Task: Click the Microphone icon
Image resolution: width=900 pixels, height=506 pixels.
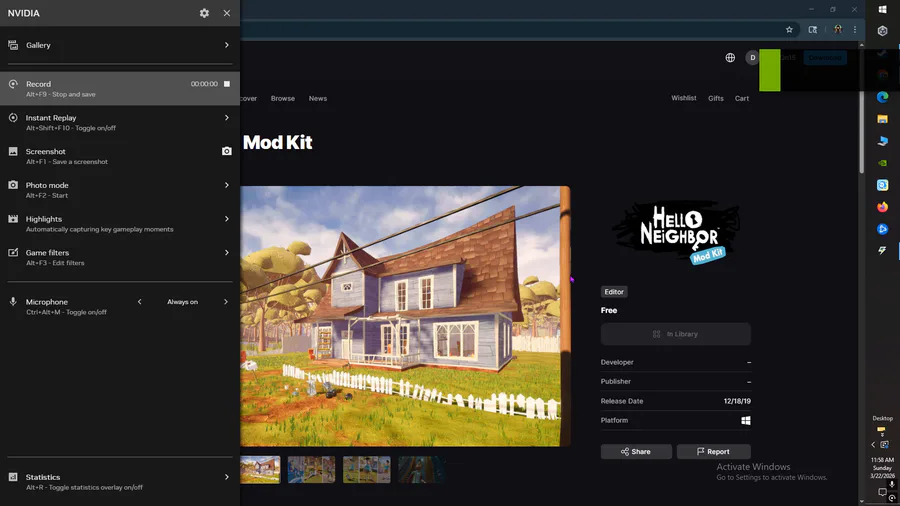Action: [x=13, y=302]
